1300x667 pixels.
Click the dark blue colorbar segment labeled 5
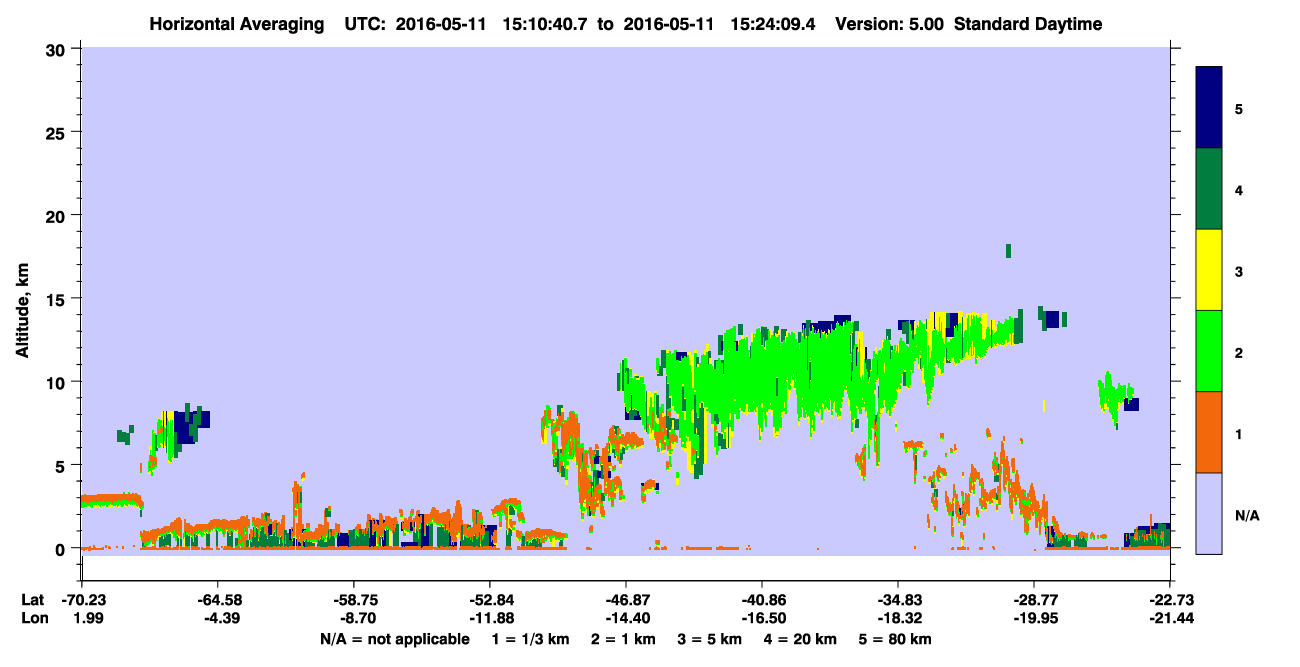[x=1209, y=108]
